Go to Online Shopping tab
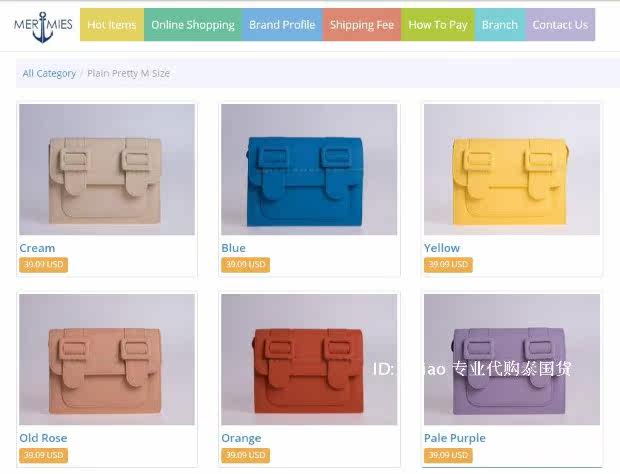 tap(193, 25)
